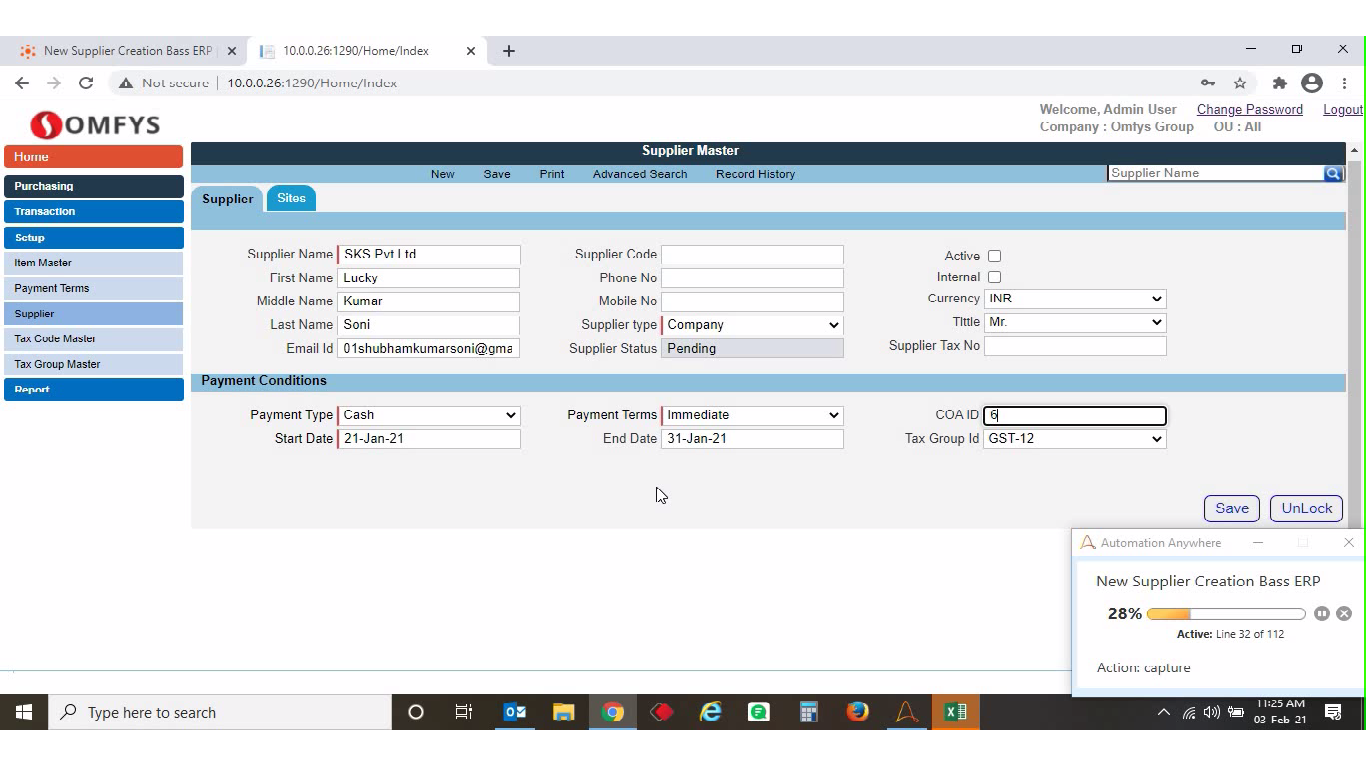Tick the Internal checkbox

pos(994,277)
